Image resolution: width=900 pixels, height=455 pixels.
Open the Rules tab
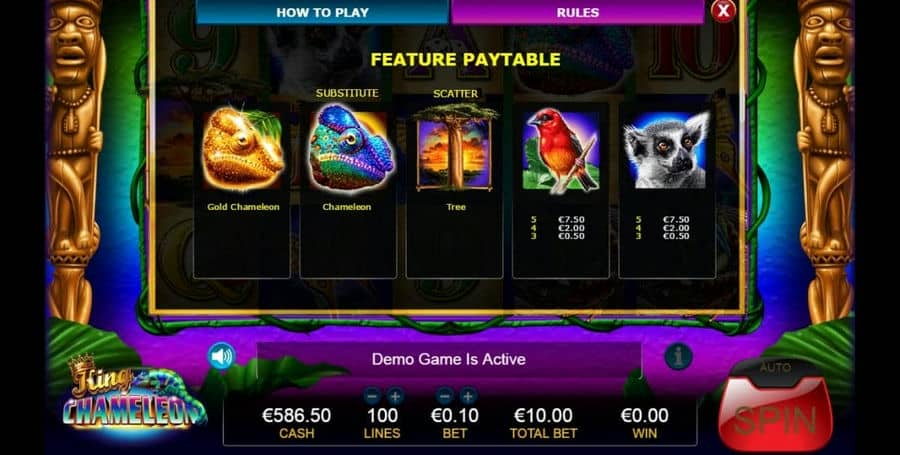click(577, 12)
